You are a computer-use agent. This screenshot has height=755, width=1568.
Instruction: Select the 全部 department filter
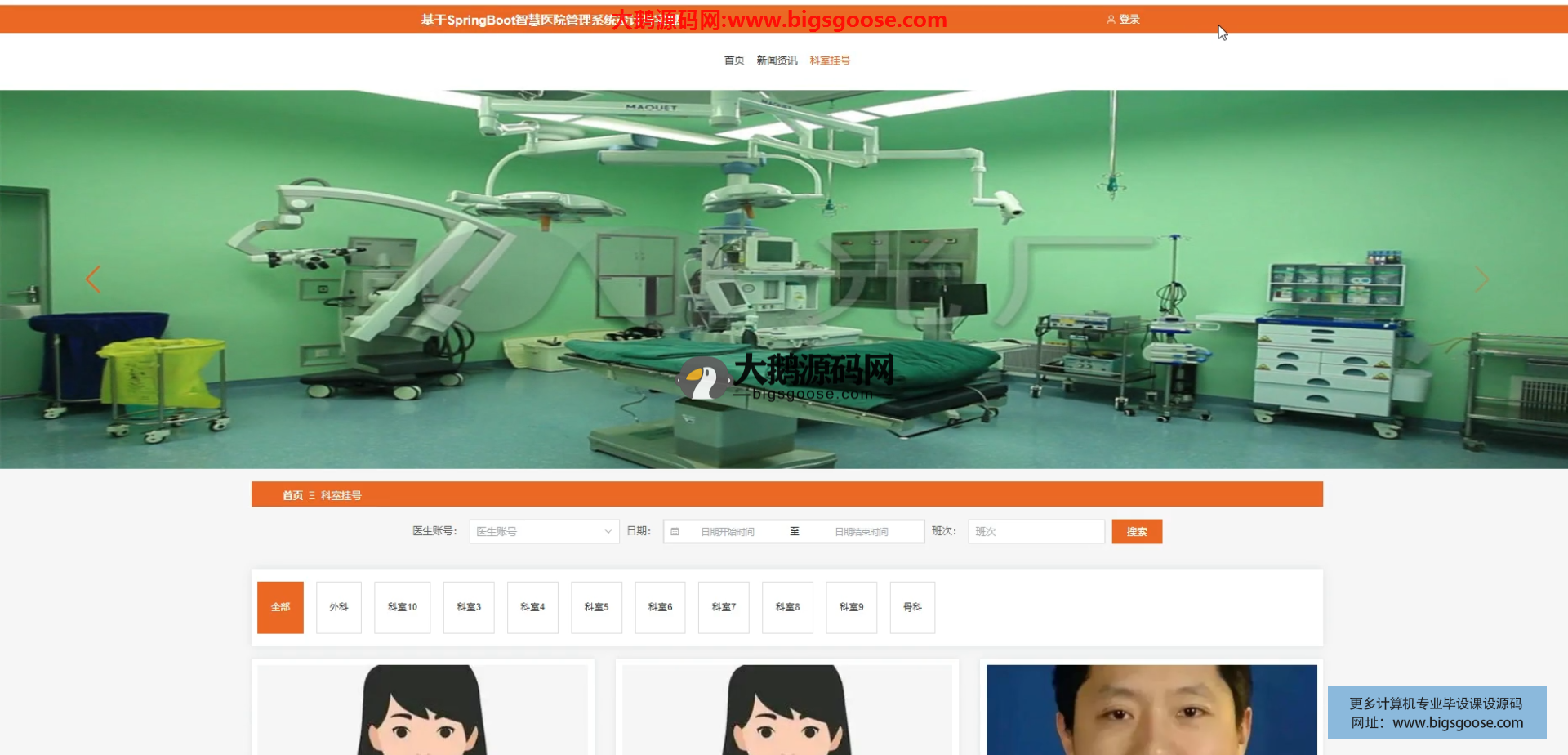[280, 607]
